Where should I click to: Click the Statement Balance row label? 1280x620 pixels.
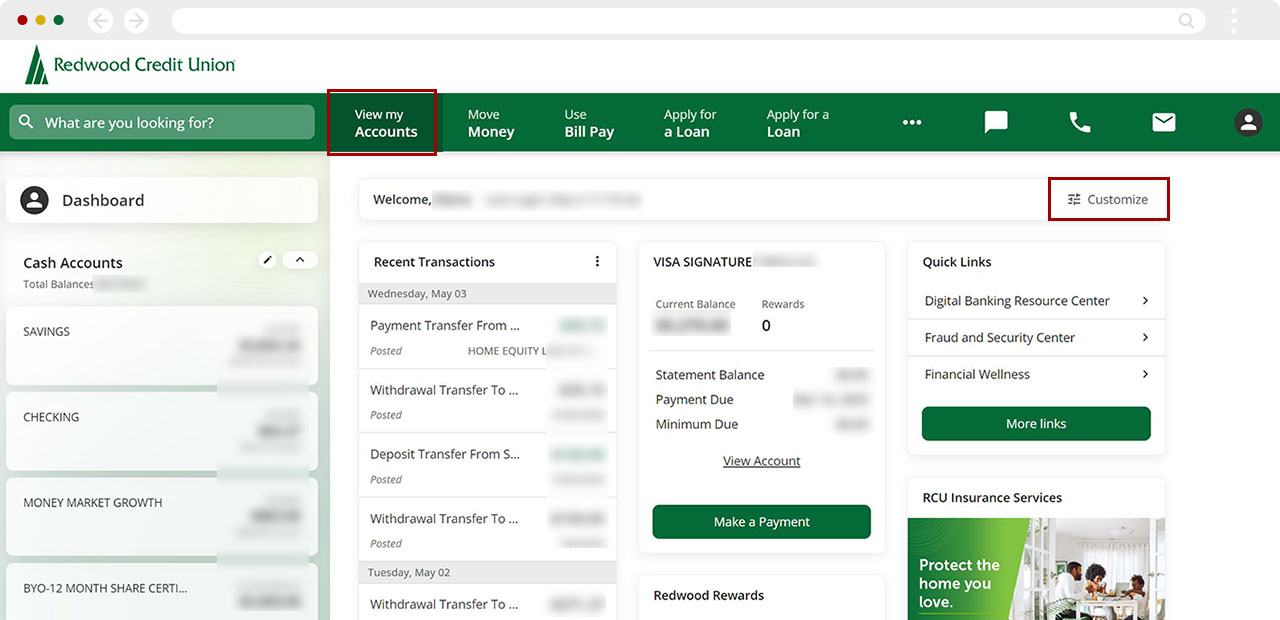coord(710,375)
